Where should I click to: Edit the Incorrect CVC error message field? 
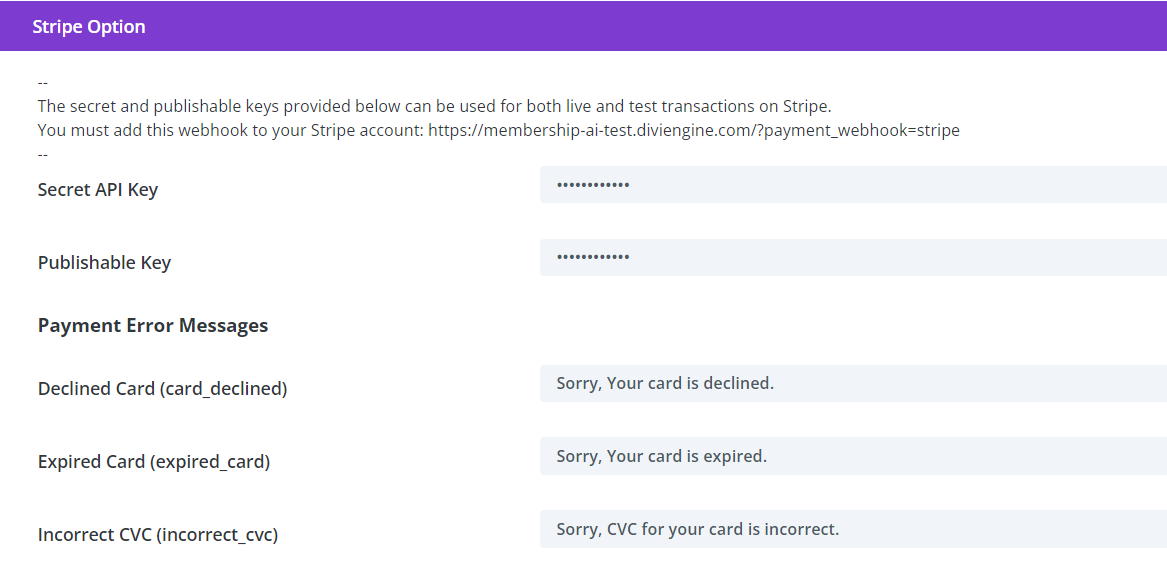pyautogui.click(x=852, y=530)
